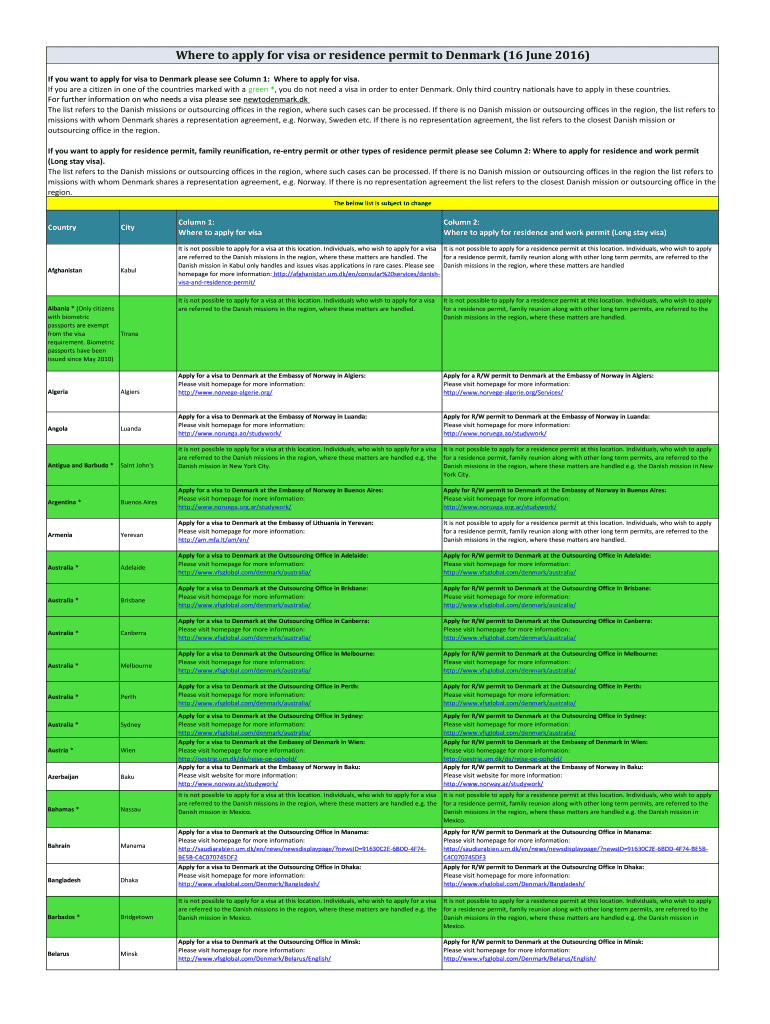Click the yellow 'subject to change' banner
This screenshot has width=770, height=1024.
[383, 203]
